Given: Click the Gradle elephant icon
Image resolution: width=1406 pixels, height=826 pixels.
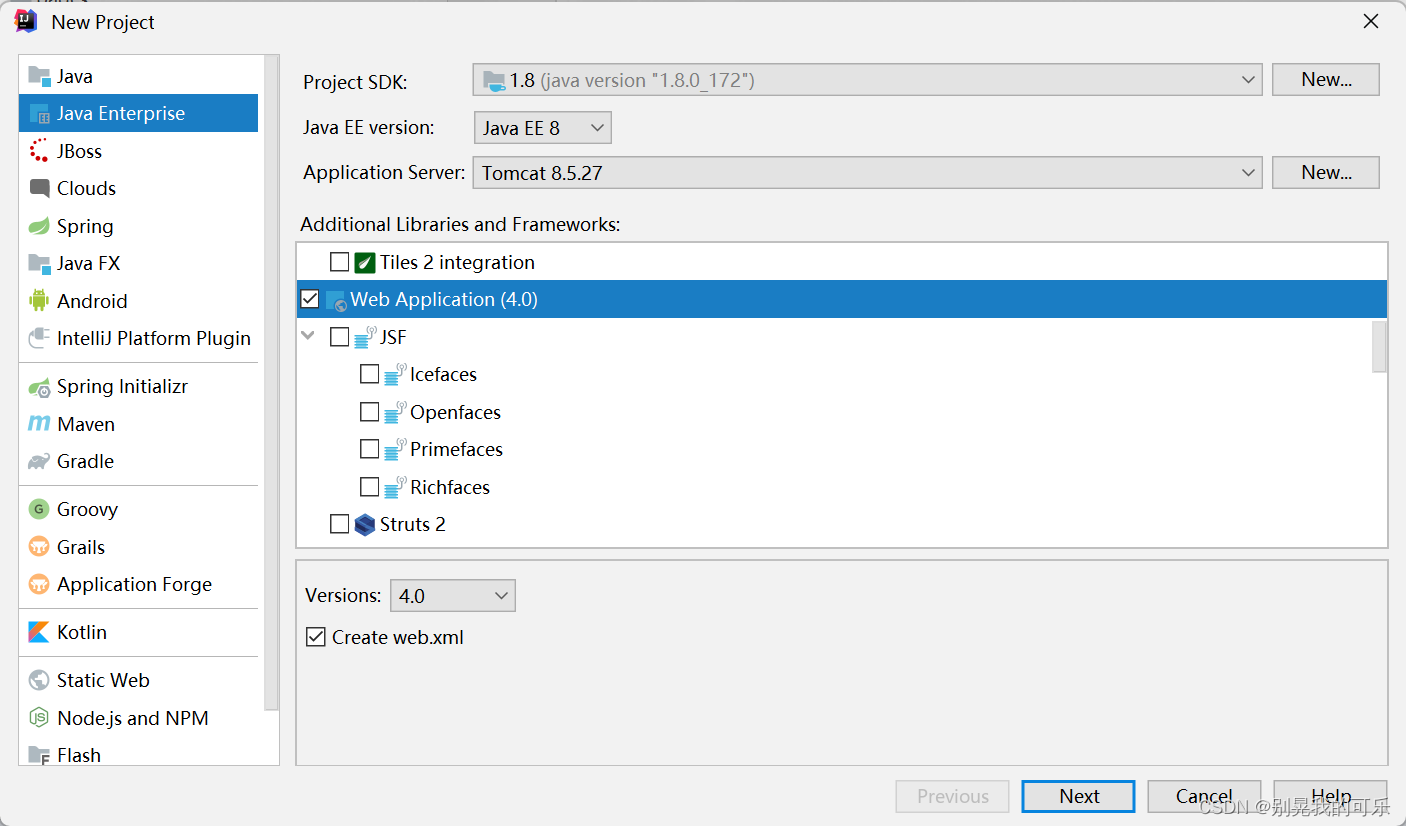Looking at the screenshot, I should point(39,461).
